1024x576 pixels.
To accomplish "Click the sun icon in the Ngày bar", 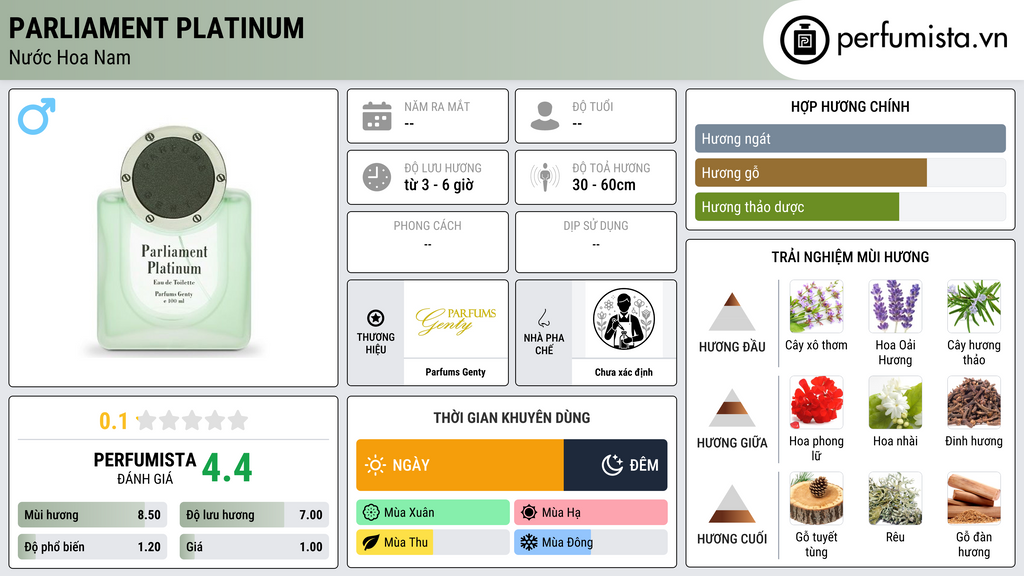I will (x=376, y=465).
